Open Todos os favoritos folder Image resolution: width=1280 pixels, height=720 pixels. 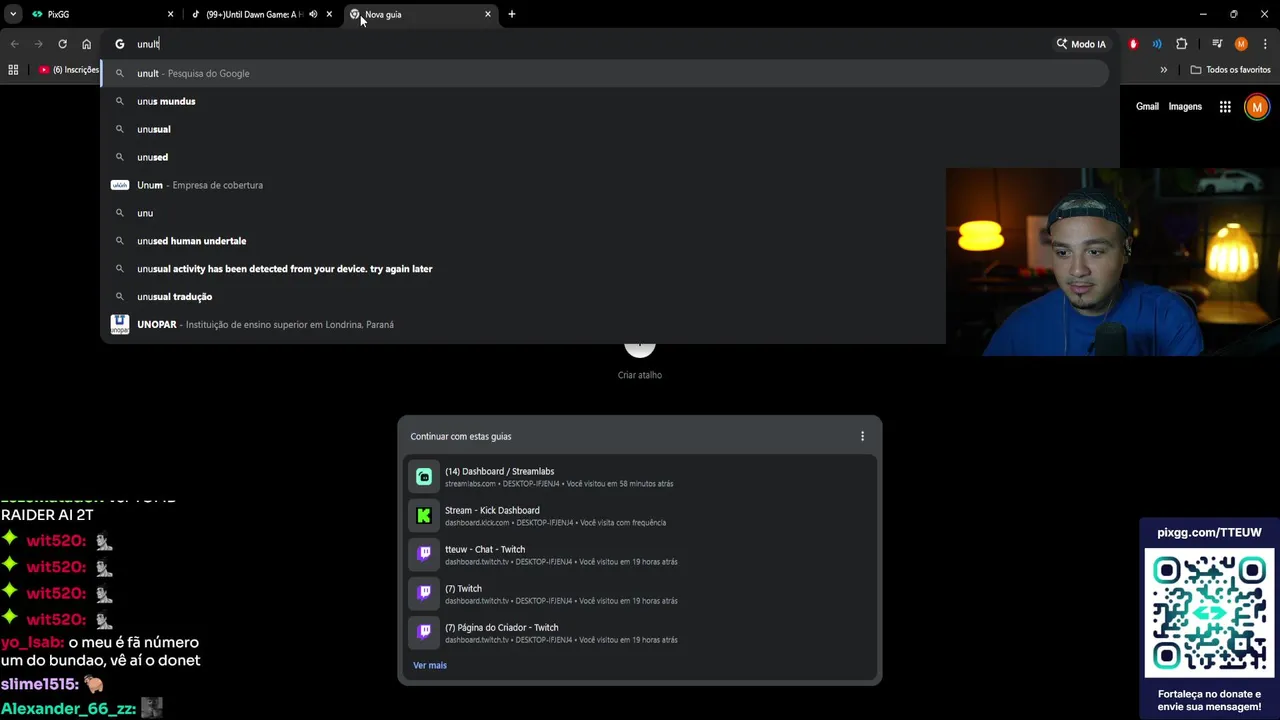point(1231,70)
